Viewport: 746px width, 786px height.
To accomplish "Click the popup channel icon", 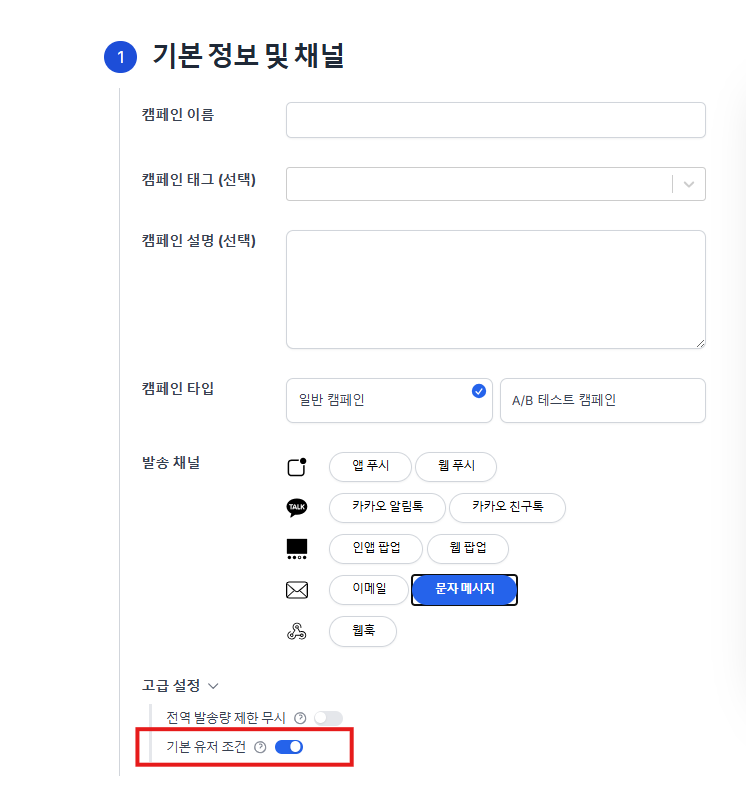I will [297, 549].
